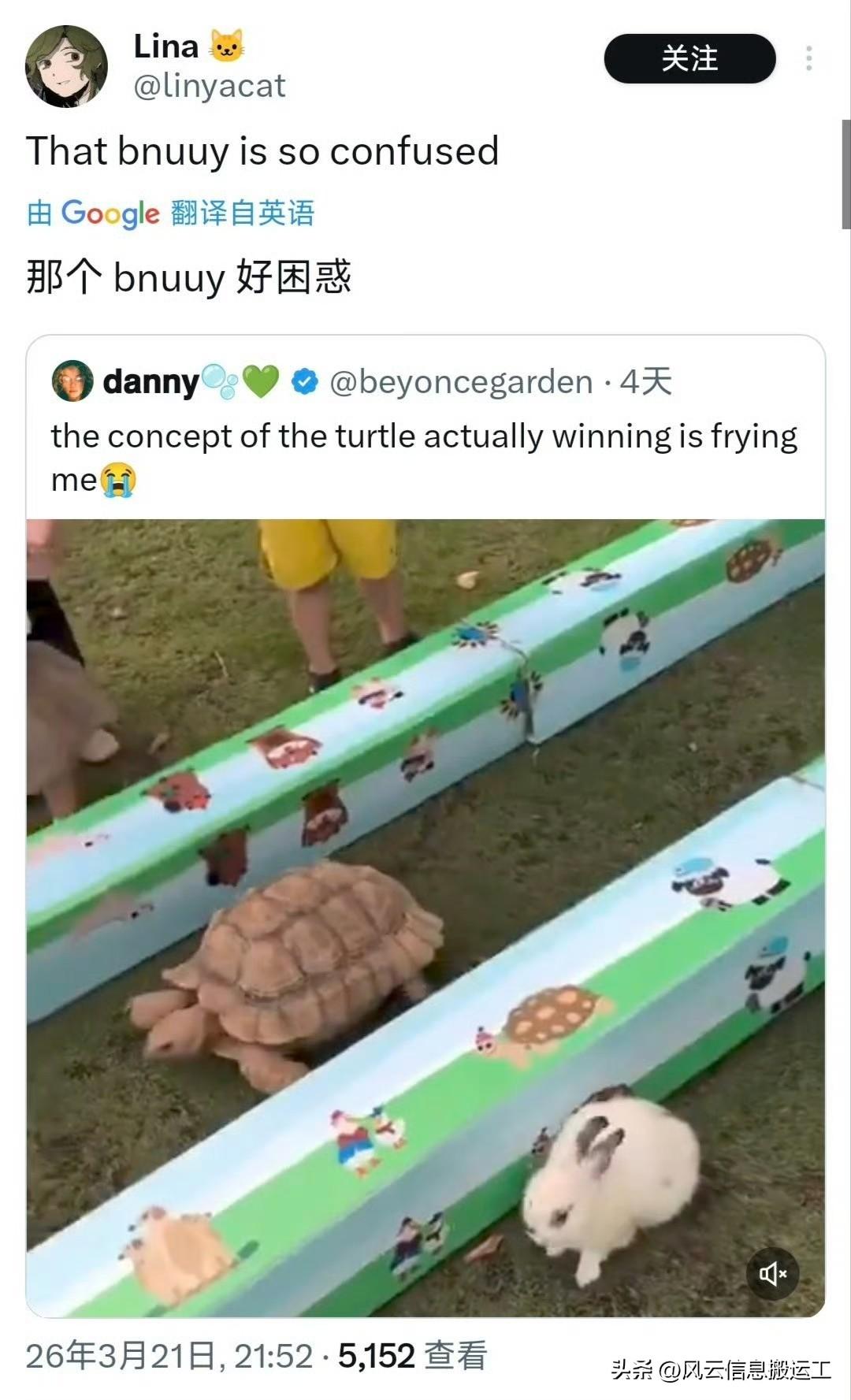Click the Google translate attribution link

171,213
